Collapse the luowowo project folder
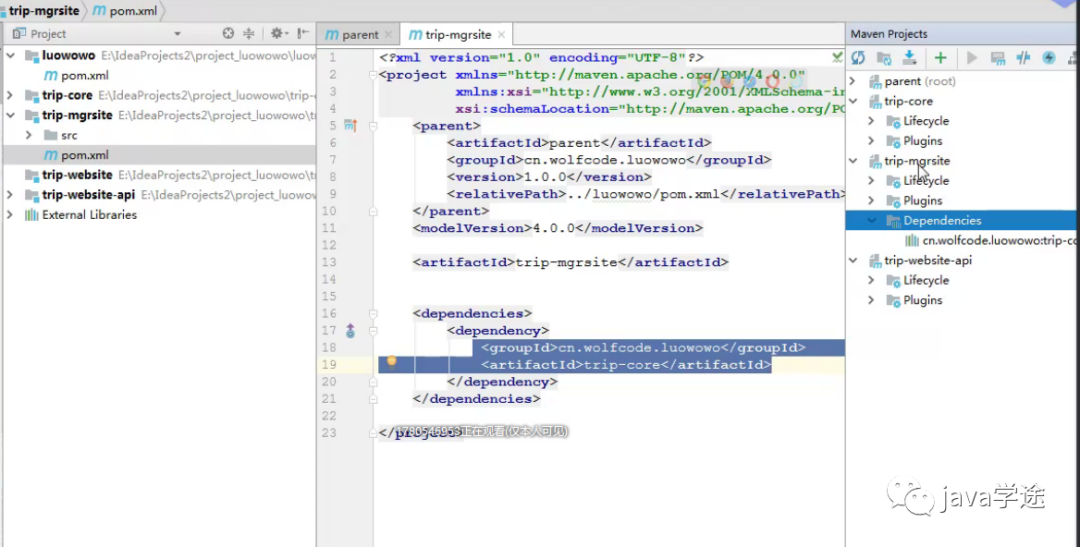The image size is (1080, 547). tap(10, 55)
